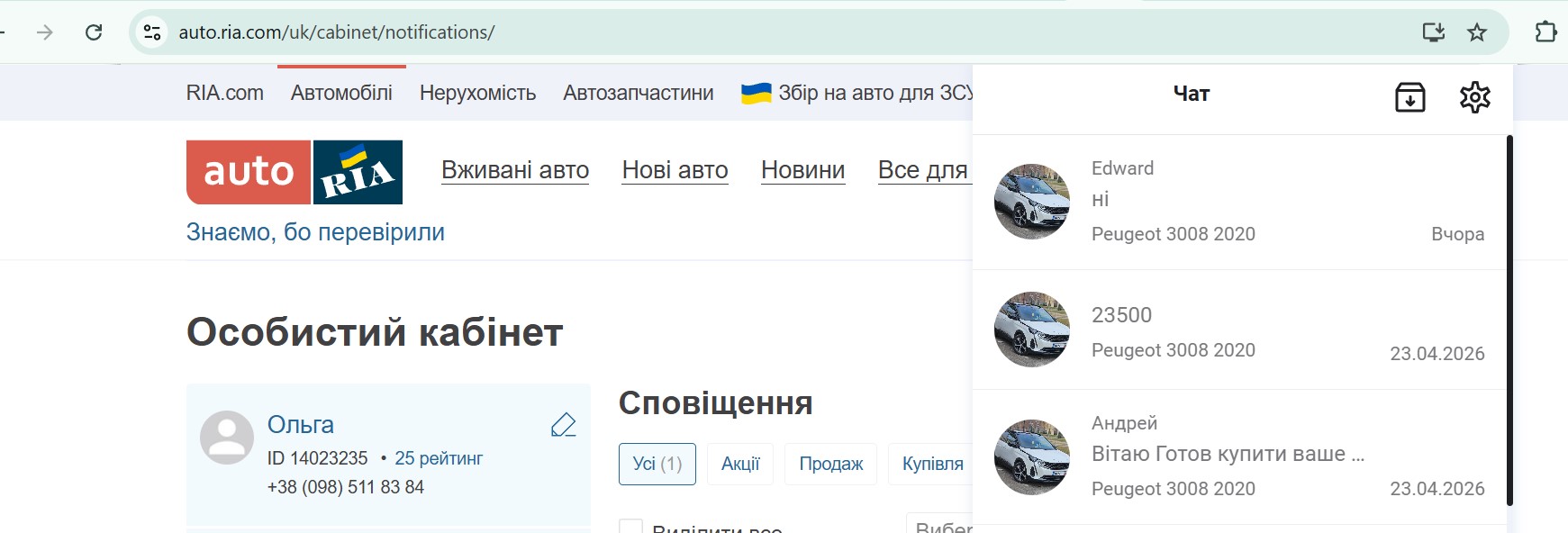
Task: Open the chat archive icon
Action: point(1409,96)
